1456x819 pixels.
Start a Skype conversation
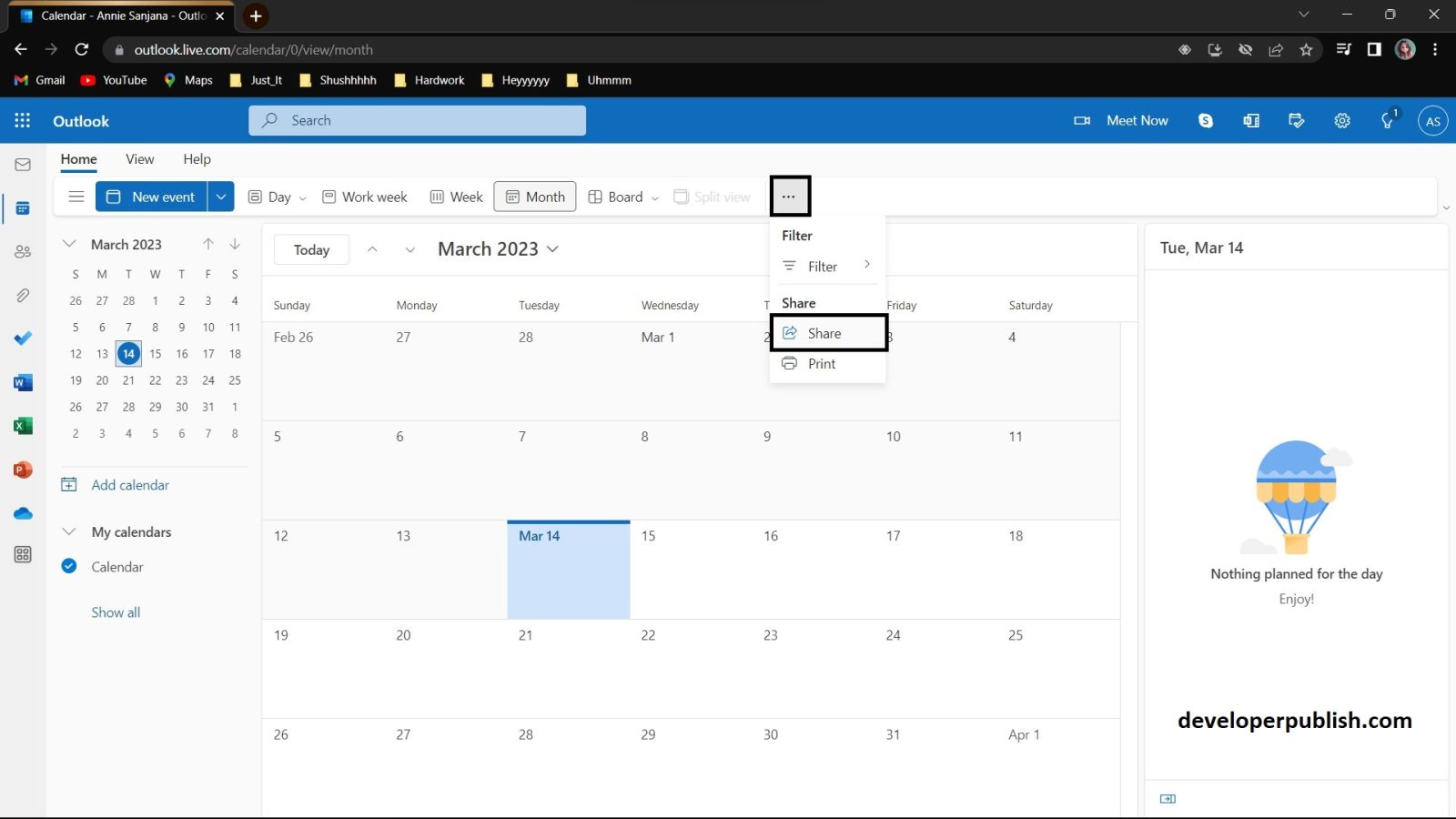(1205, 120)
